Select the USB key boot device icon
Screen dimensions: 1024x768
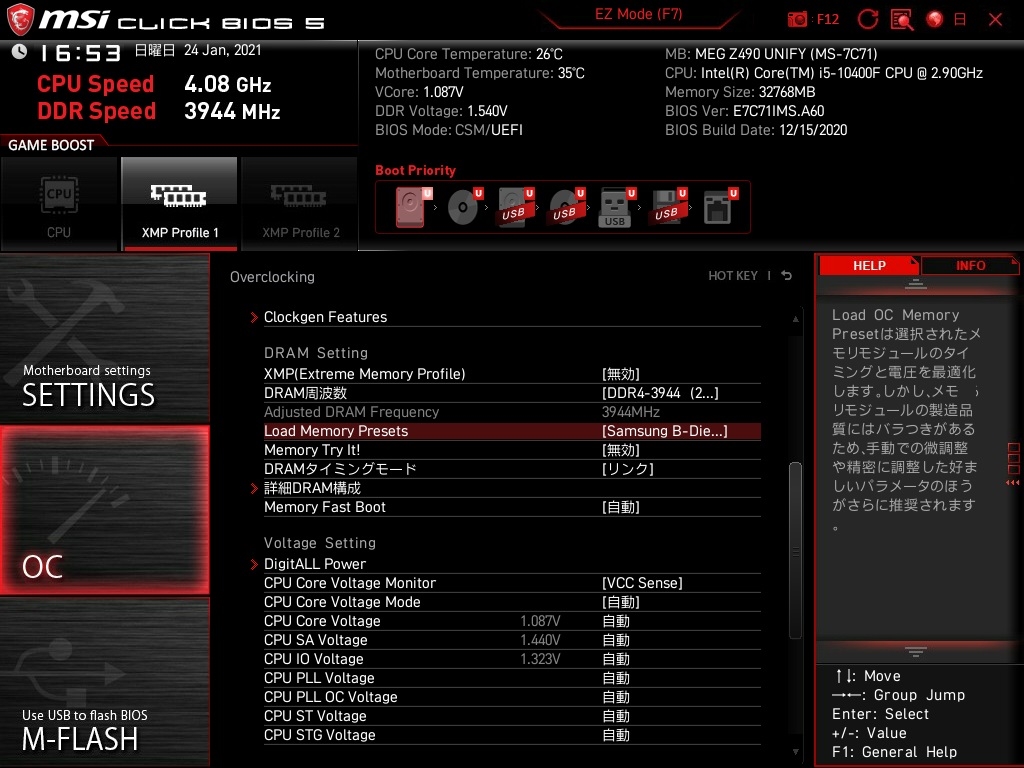coord(617,207)
